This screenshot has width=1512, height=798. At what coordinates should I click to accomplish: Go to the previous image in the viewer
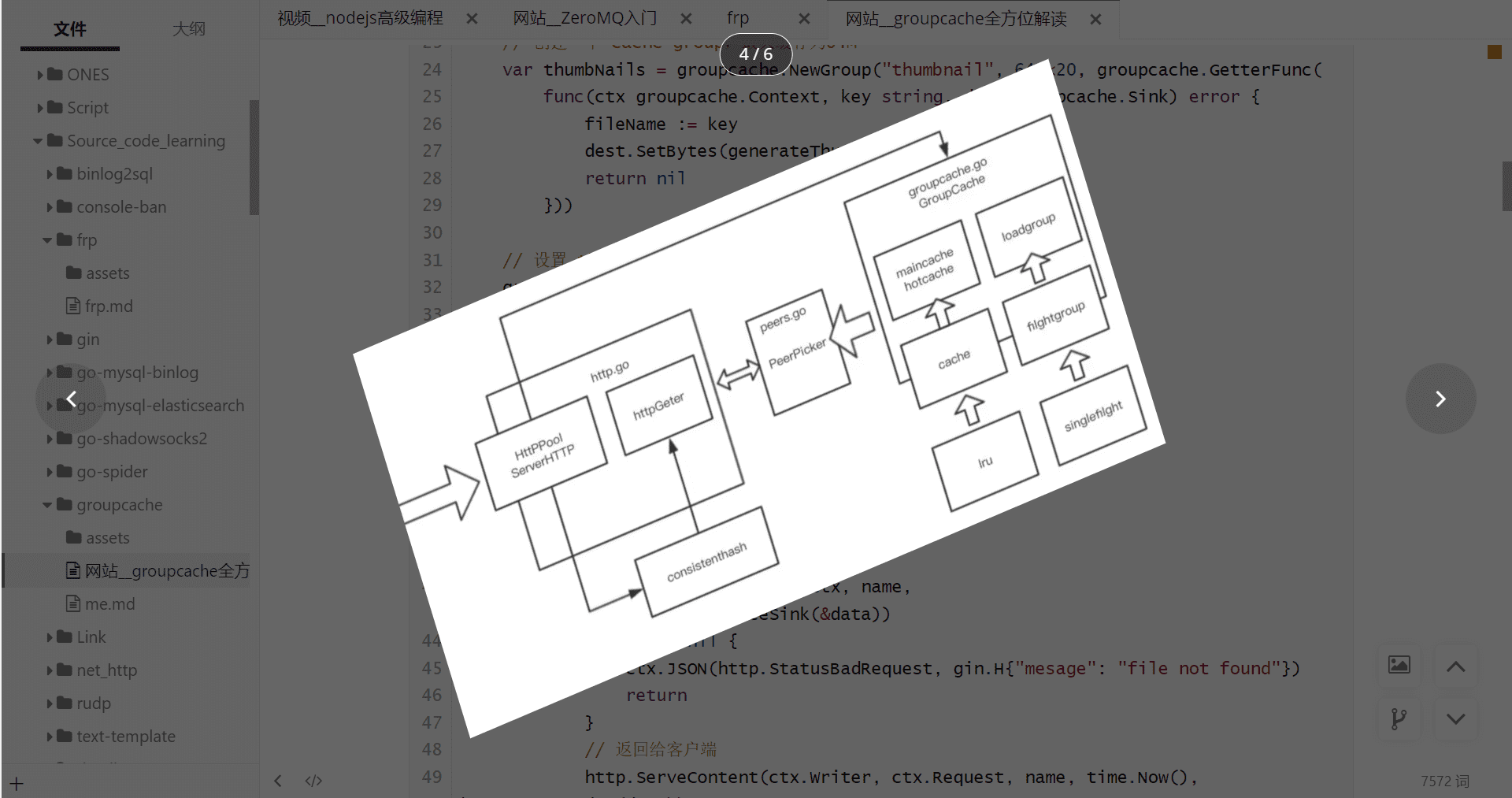pyautogui.click(x=71, y=399)
